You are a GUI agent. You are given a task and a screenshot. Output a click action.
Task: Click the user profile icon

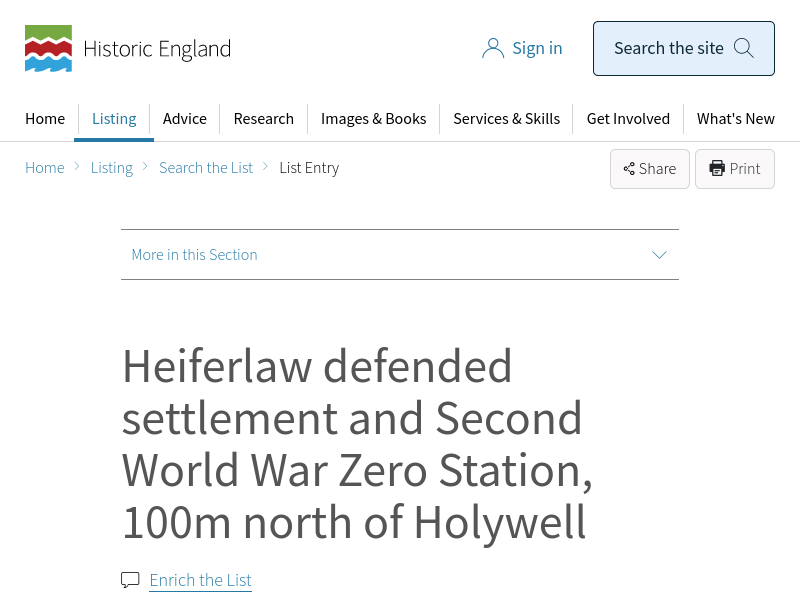(493, 48)
